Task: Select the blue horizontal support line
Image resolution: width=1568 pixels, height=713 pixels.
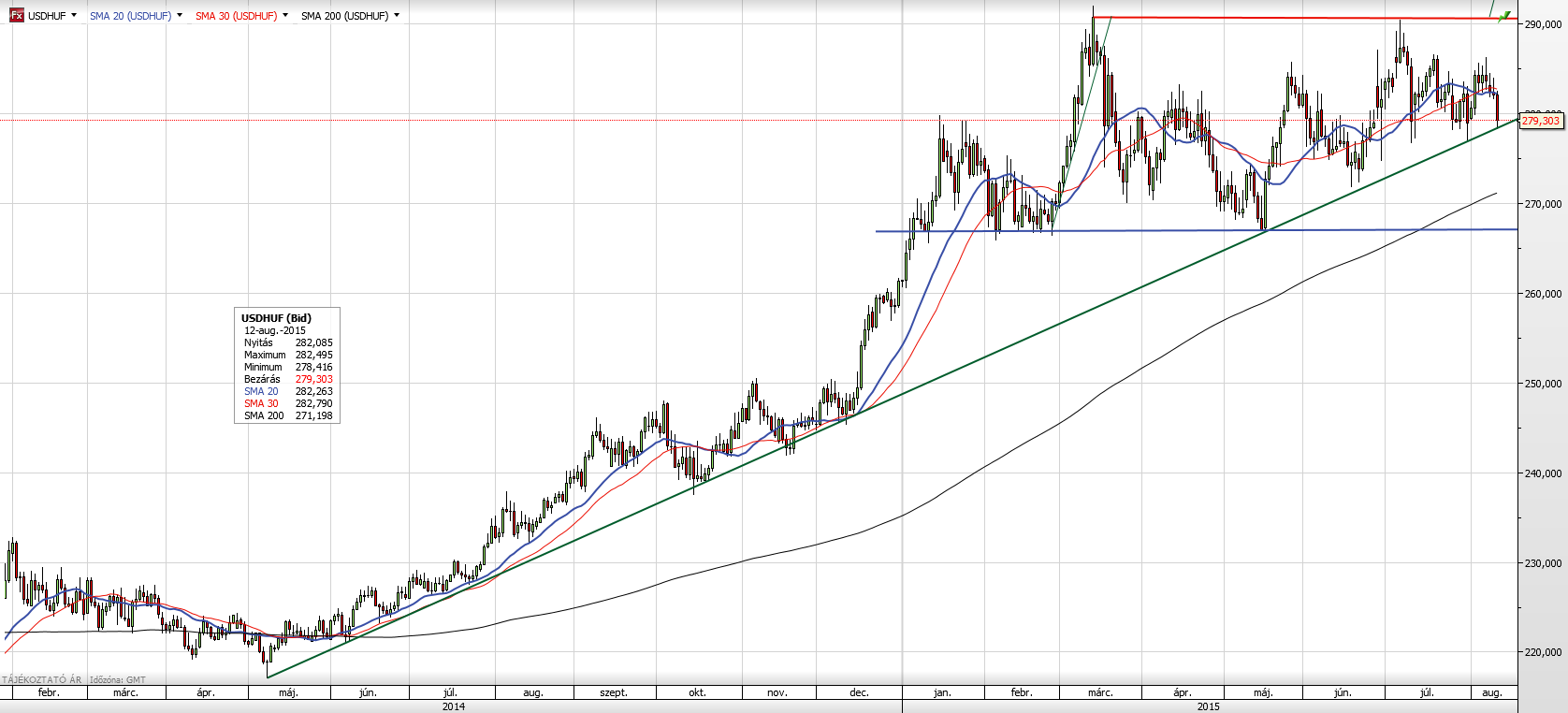Action: click(1198, 230)
